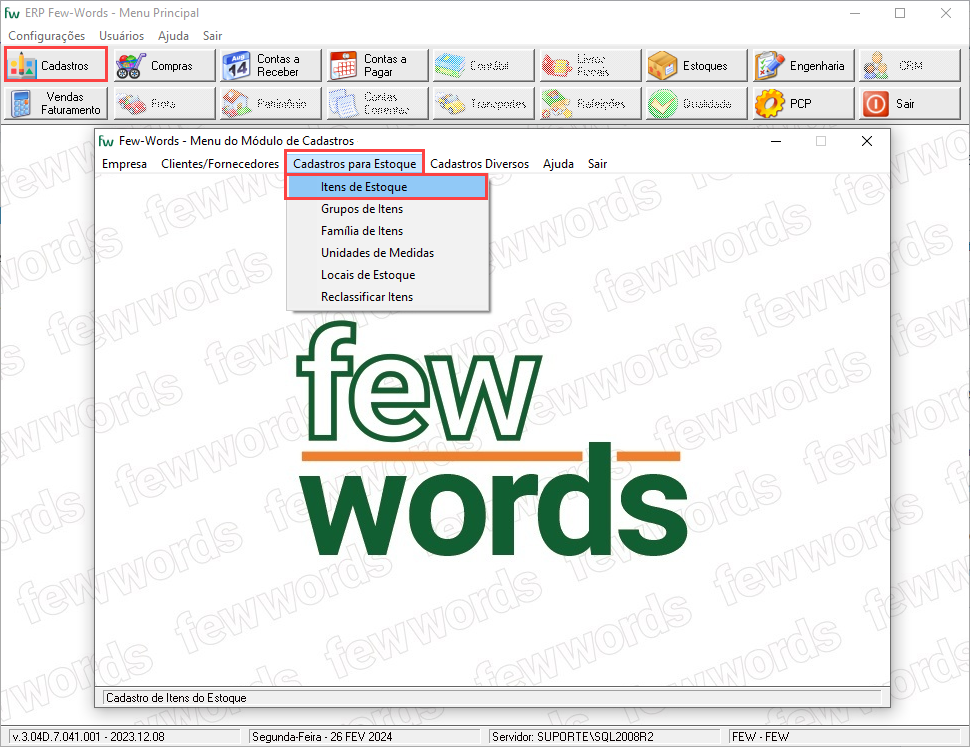The image size is (970, 747).
Task: Open Usuários menu in main window
Action: (x=121, y=36)
